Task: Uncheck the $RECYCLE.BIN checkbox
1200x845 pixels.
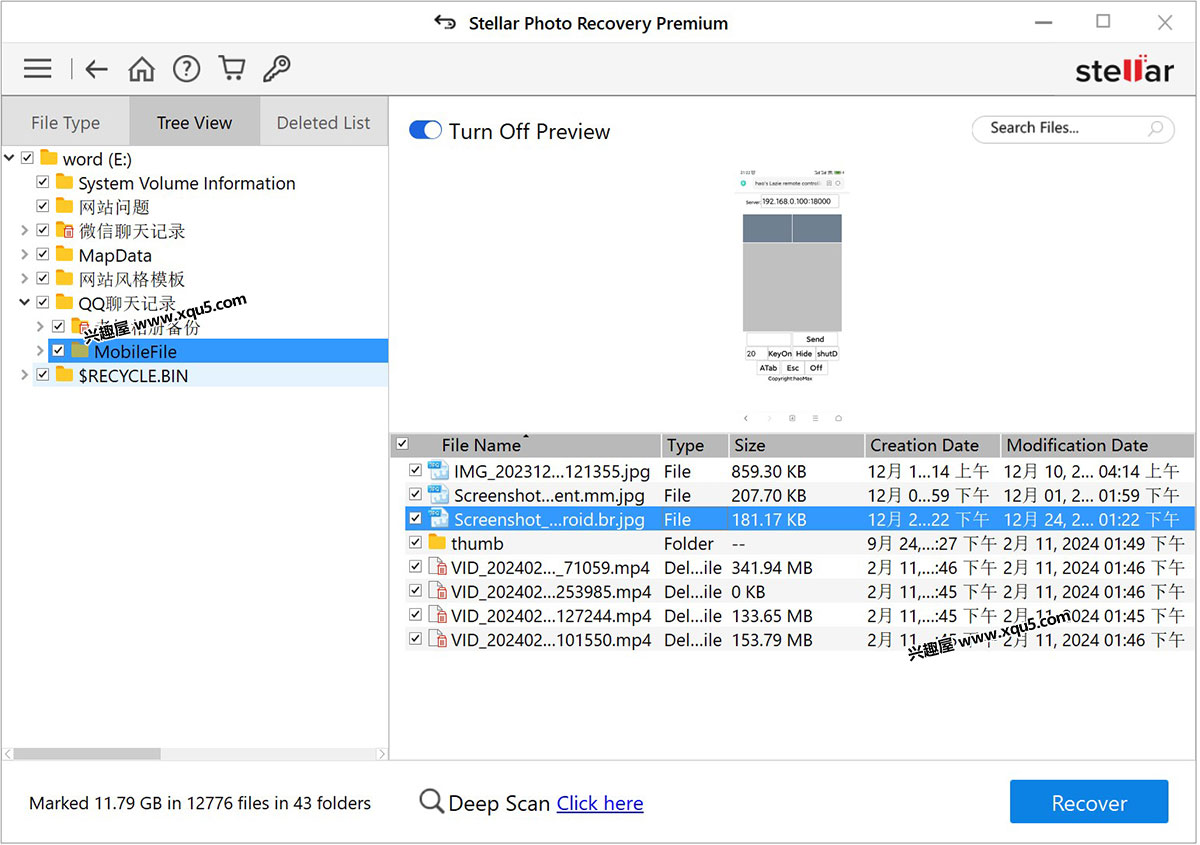Action: [42, 375]
